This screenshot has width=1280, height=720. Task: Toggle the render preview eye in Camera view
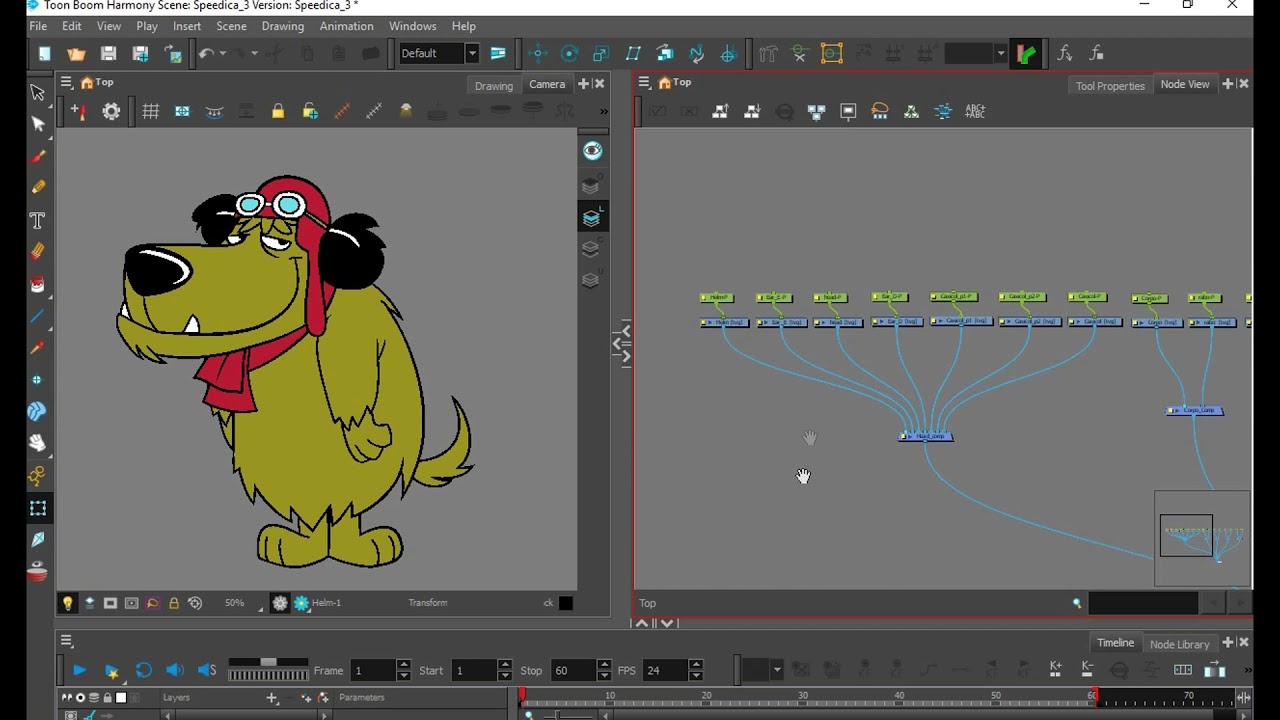[593, 151]
